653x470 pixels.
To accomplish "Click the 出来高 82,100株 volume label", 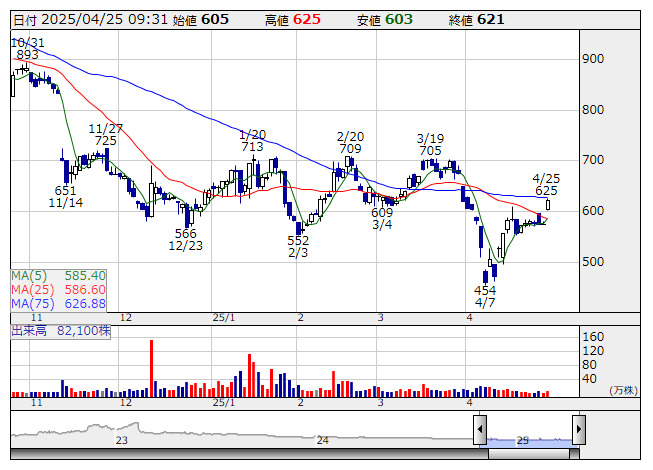I will coord(59,330).
